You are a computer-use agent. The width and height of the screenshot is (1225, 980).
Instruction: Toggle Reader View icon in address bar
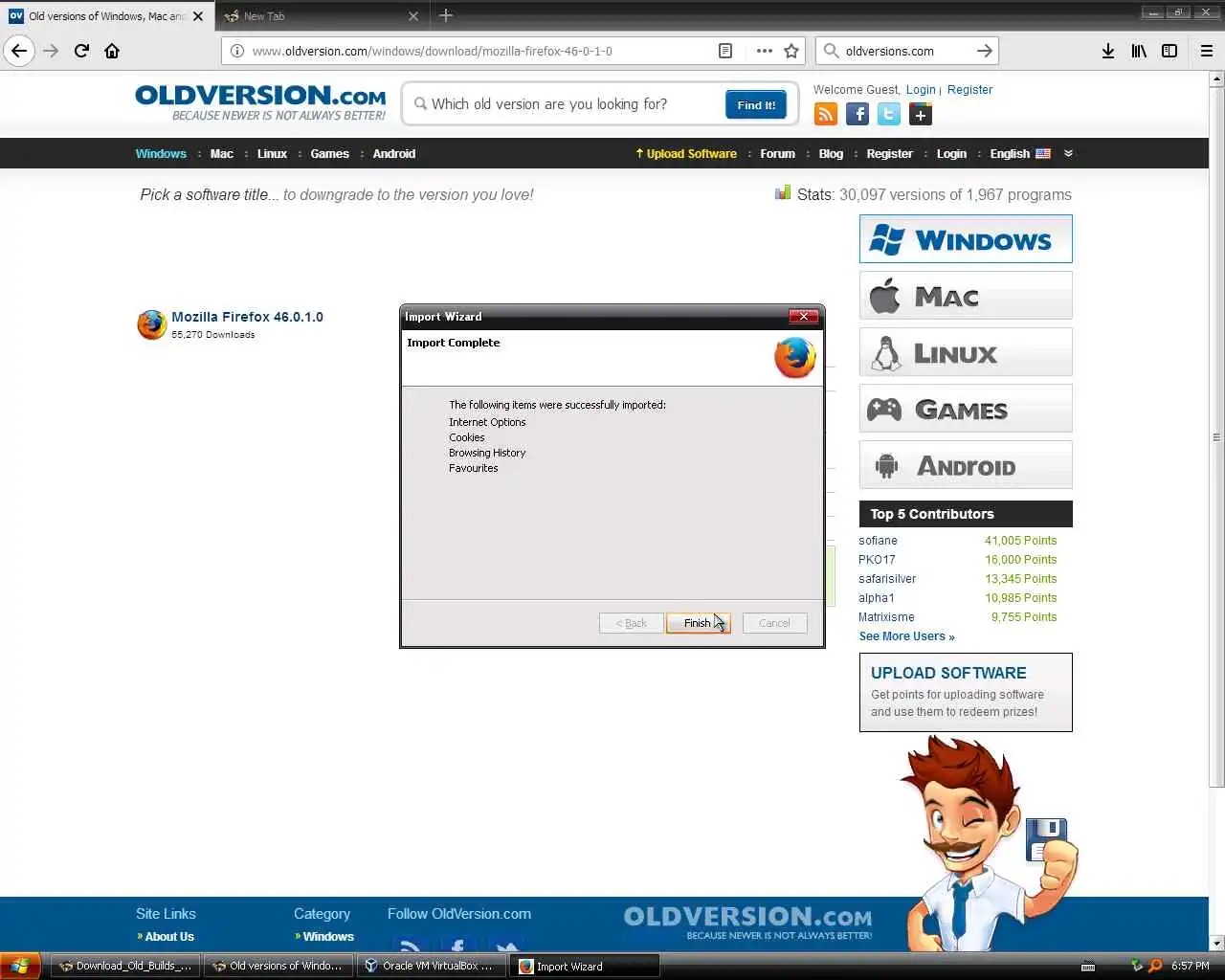coord(725,51)
